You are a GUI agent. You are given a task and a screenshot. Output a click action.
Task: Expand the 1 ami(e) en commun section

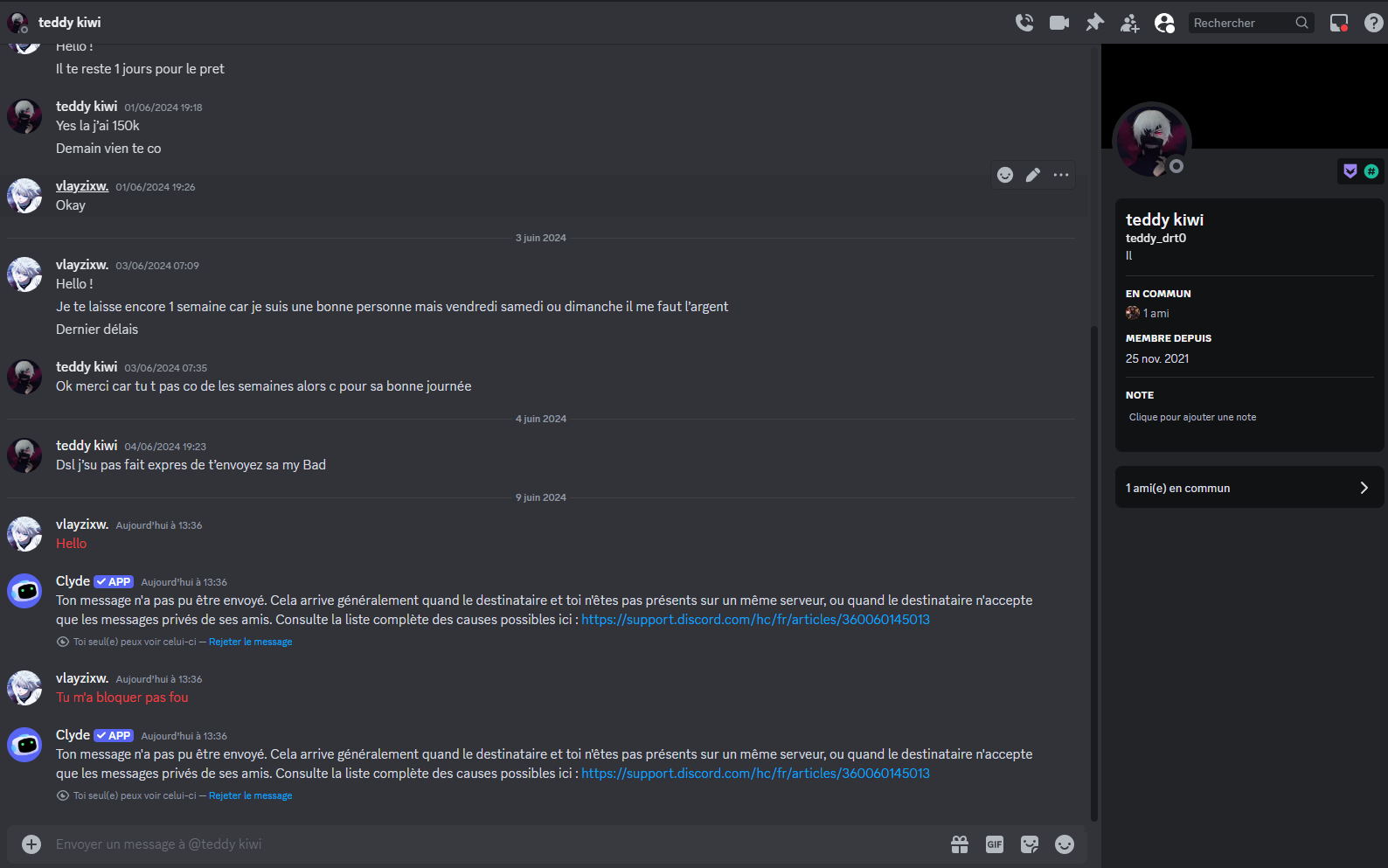click(1249, 488)
